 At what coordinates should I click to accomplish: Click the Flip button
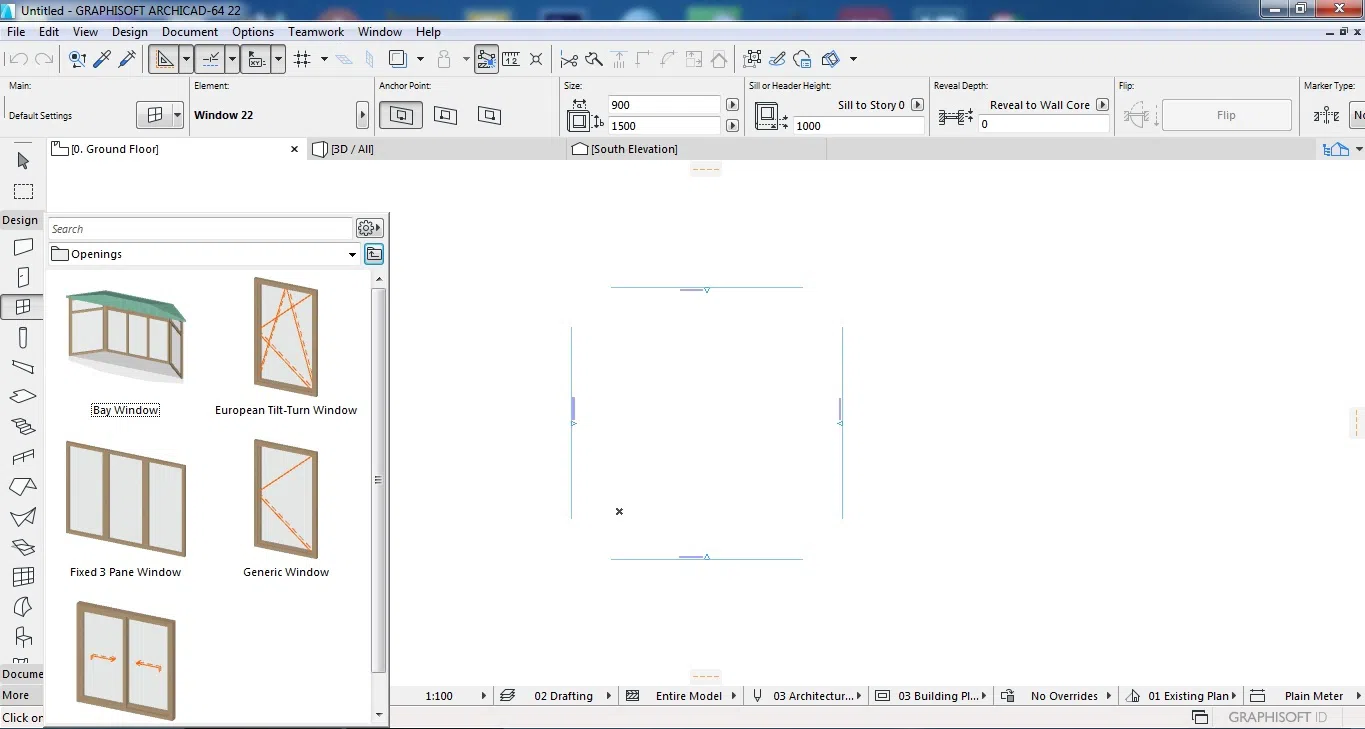[x=1227, y=114]
